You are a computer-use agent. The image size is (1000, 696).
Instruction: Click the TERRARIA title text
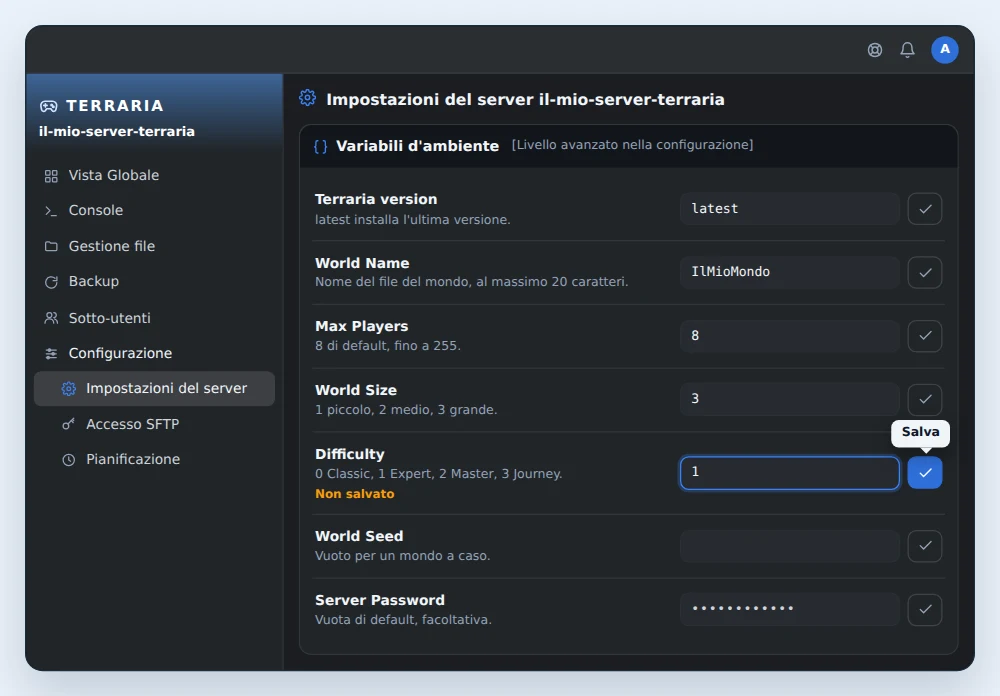115,106
